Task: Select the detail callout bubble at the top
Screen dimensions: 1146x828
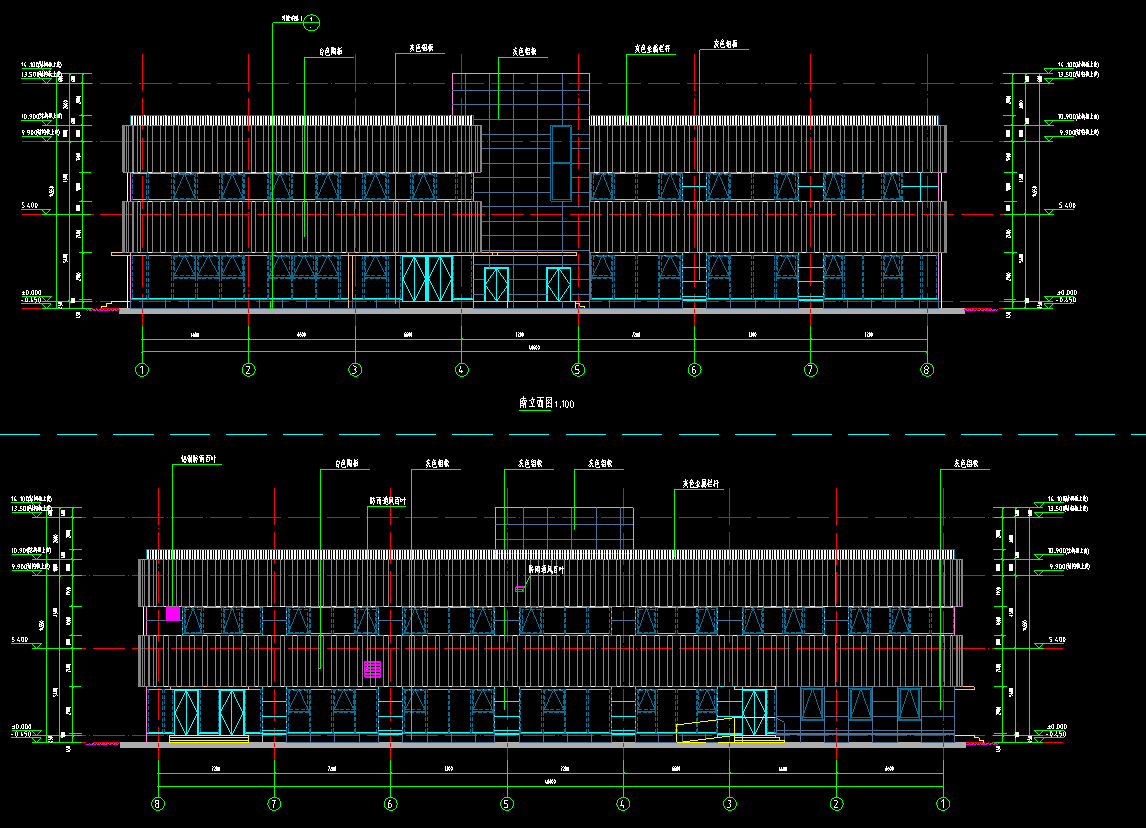Action: (x=311, y=20)
